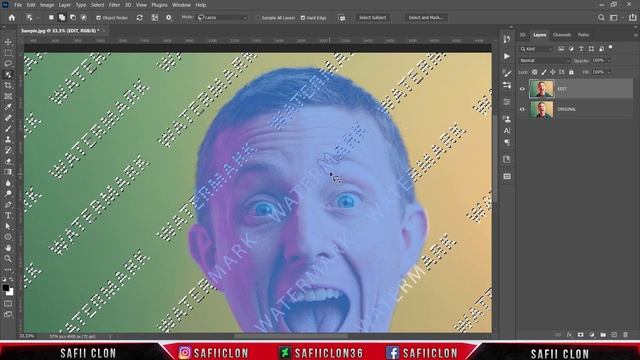Click the Home icon in options bar
The image size is (640, 360).
pyautogui.click(x=12, y=18)
